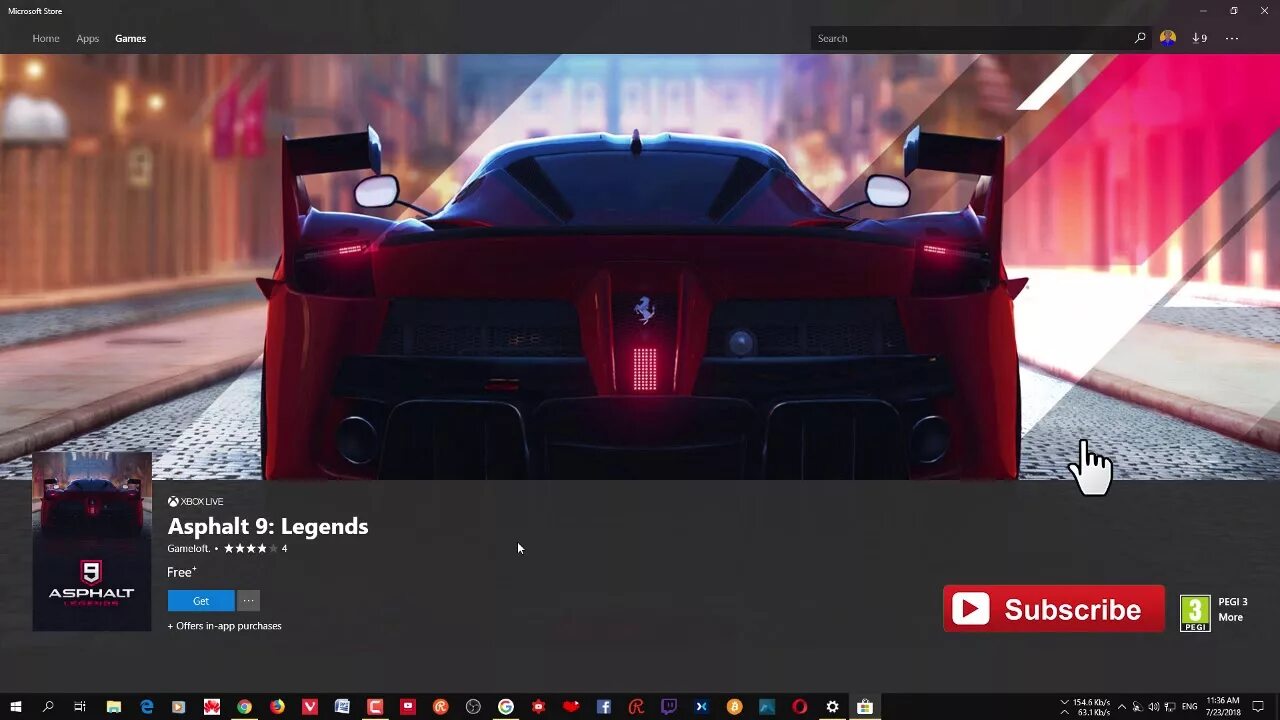Open the See more ellipsis menu
This screenshot has width=1280, height=720.
(1232, 38)
